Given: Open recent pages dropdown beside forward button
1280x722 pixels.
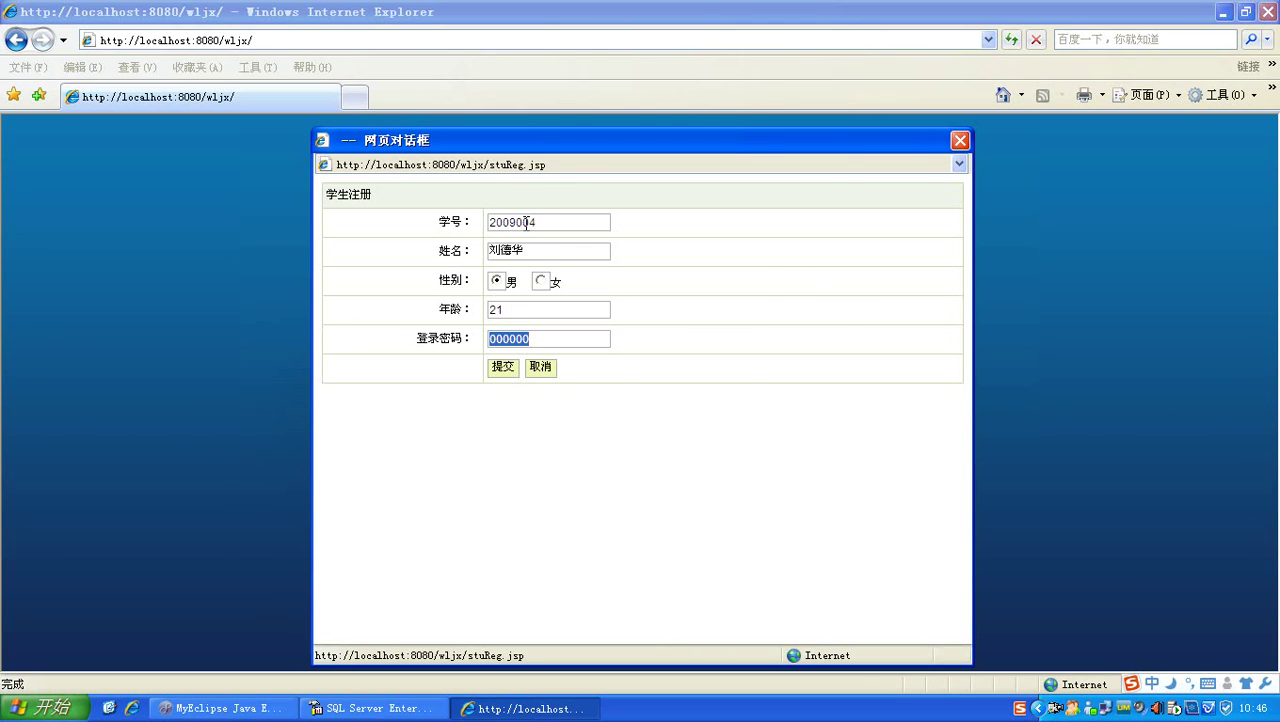Looking at the screenshot, I should tap(63, 40).
